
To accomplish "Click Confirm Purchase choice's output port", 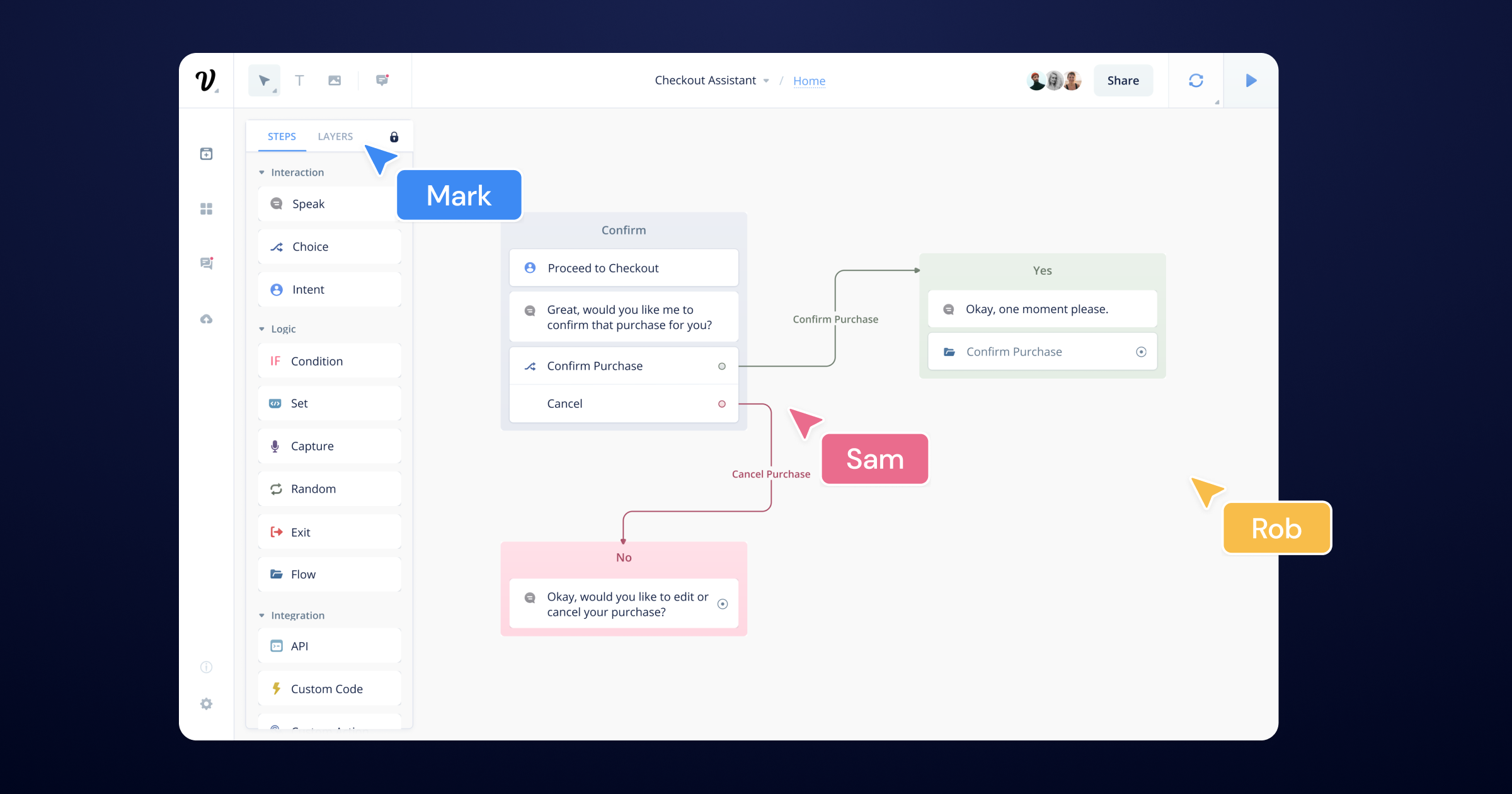I will [722, 366].
